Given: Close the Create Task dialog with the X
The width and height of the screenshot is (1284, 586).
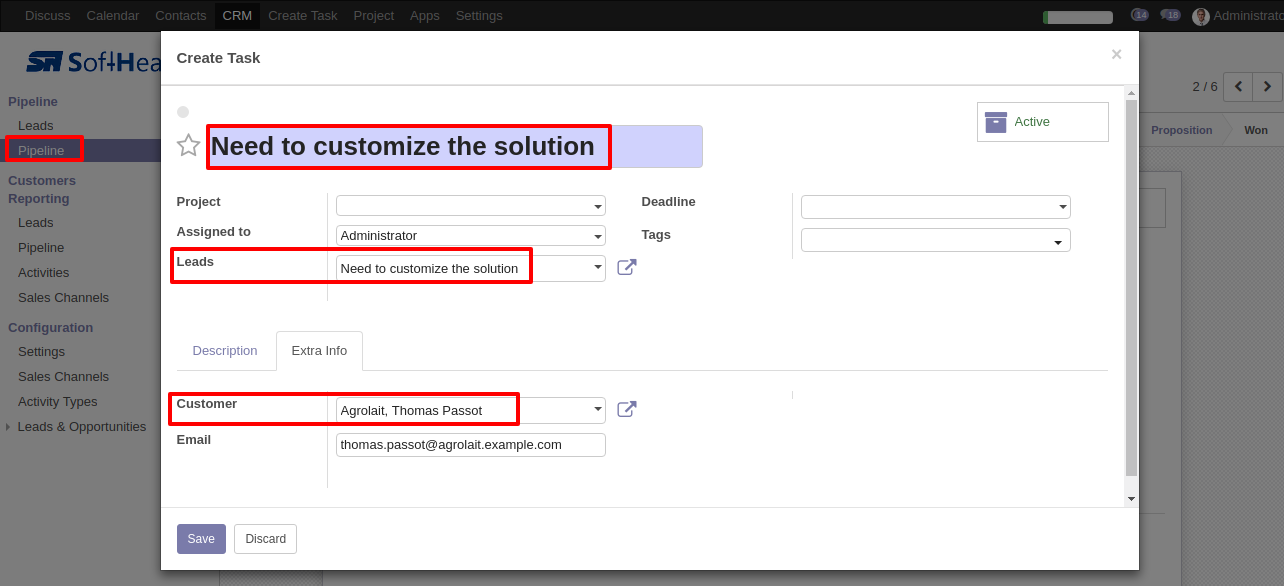Looking at the screenshot, I should [x=1116, y=55].
